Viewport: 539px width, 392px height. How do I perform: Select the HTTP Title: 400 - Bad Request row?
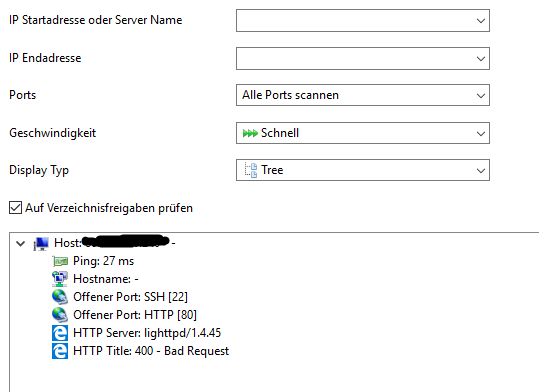(151, 351)
